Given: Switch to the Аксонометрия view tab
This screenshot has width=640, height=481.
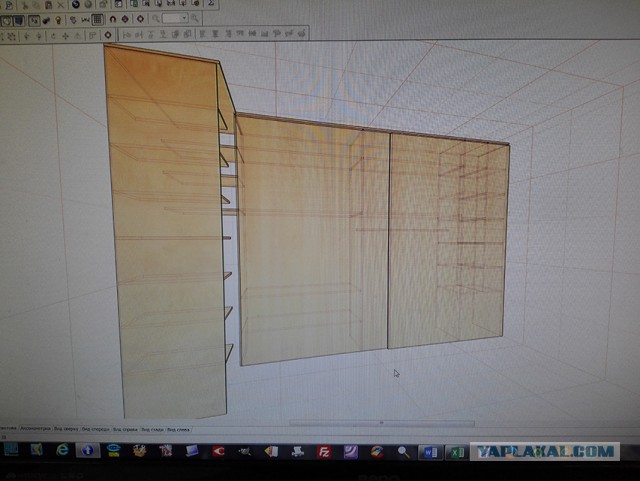Looking at the screenshot, I should click(x=36, y=429).
